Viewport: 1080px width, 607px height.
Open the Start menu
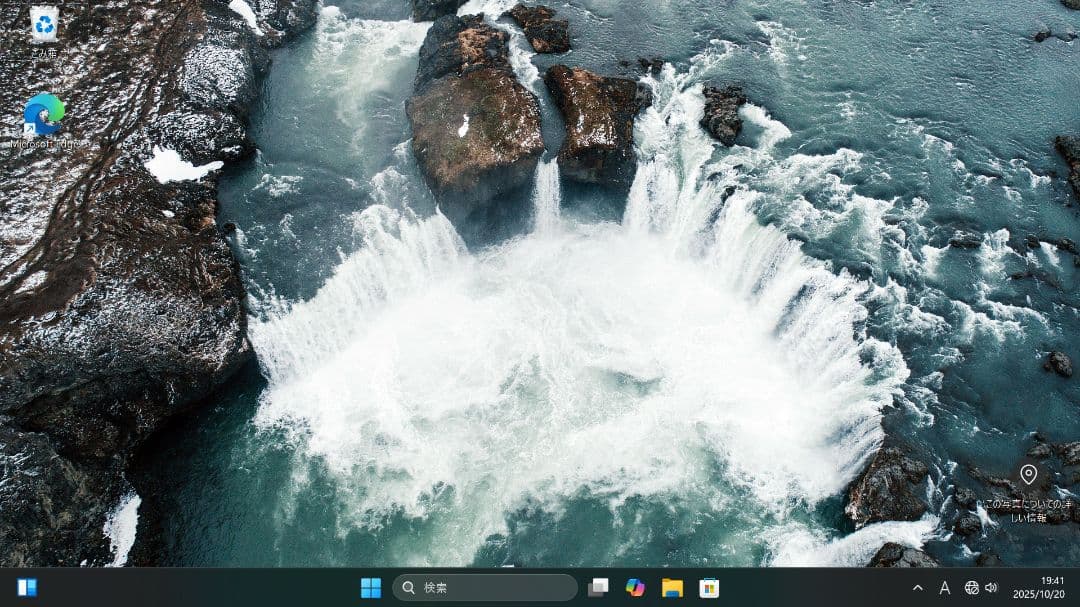[x=372, y=588]
